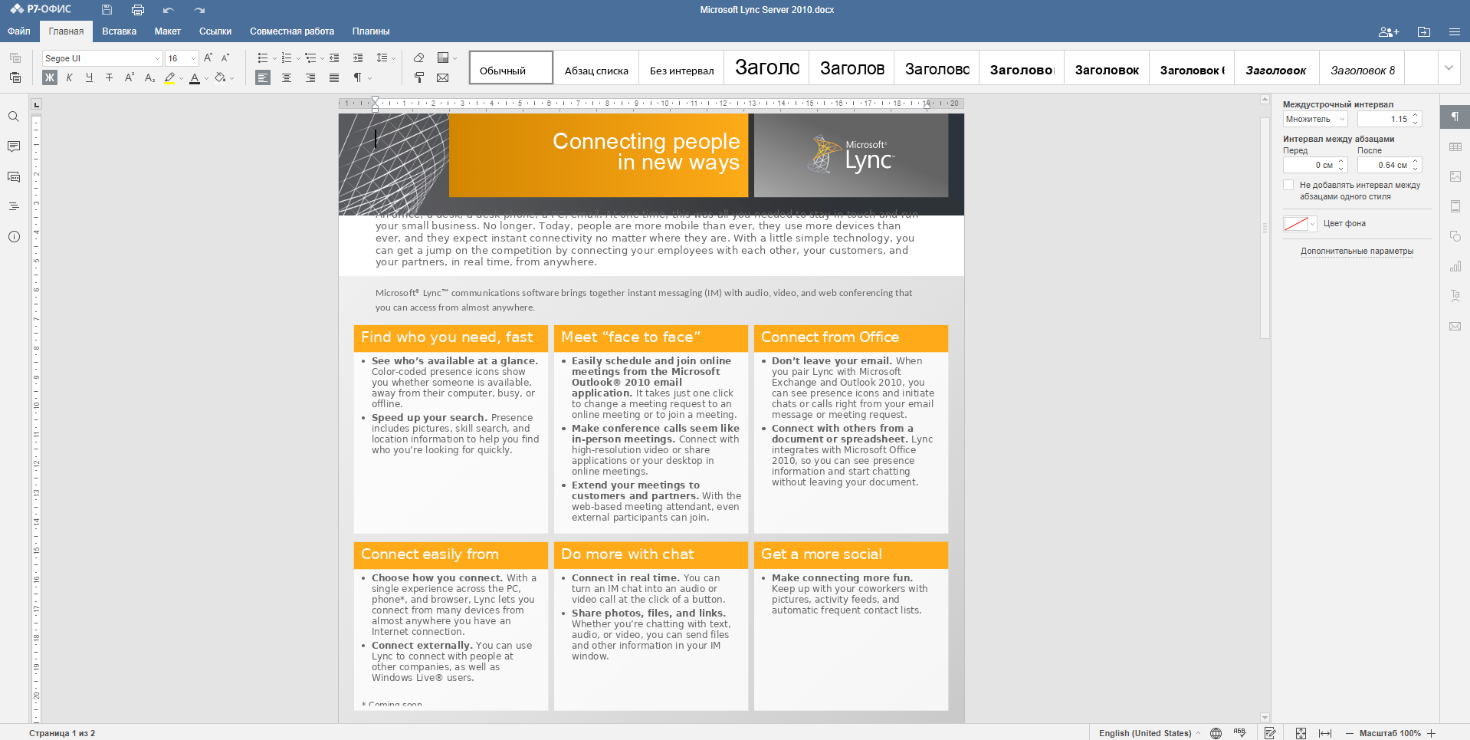This screenshot has width=1470, height=740.
Task: Zoom in with the plus button
Action: click(x=1432, y=733)
